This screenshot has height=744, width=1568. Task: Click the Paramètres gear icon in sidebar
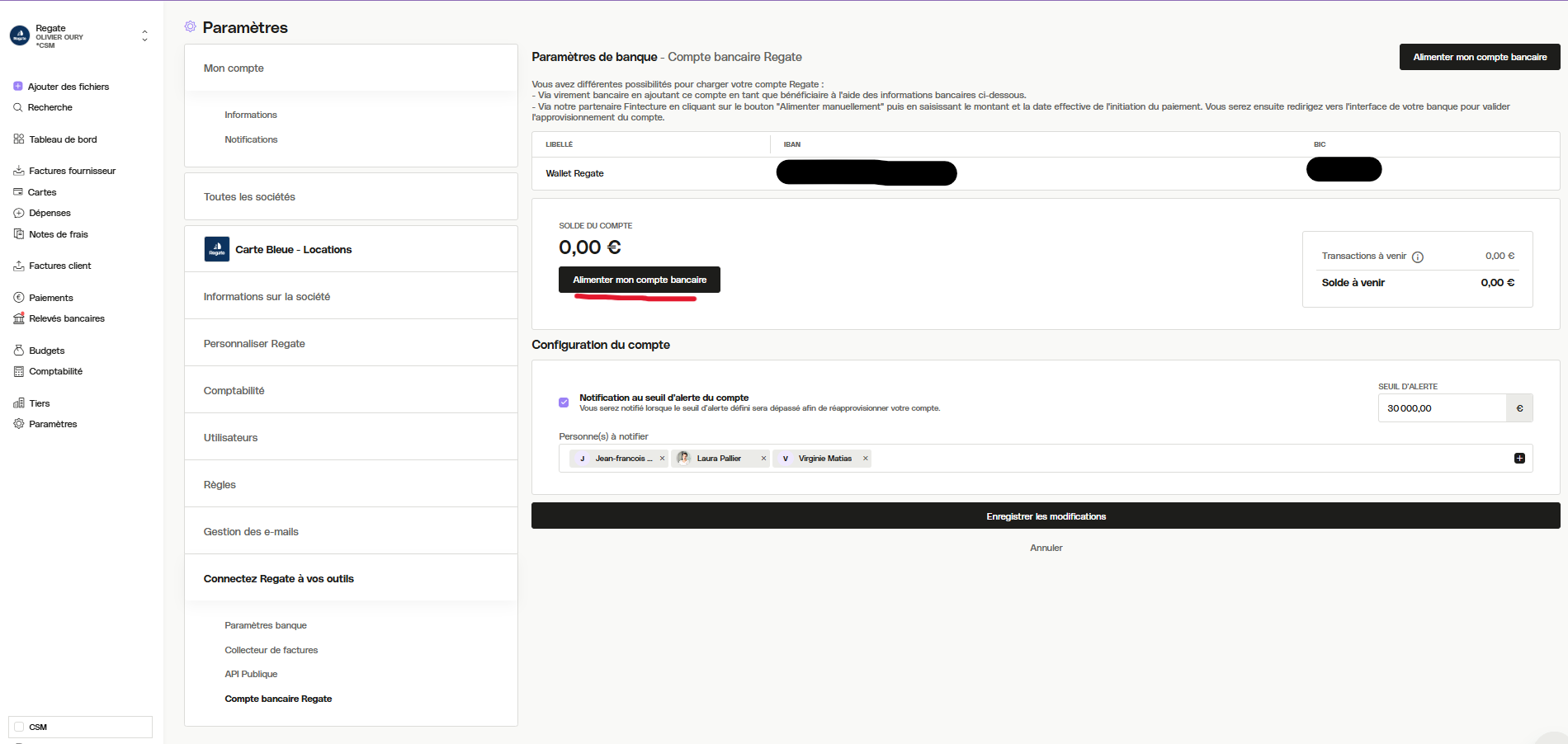(x=18, y=423)
